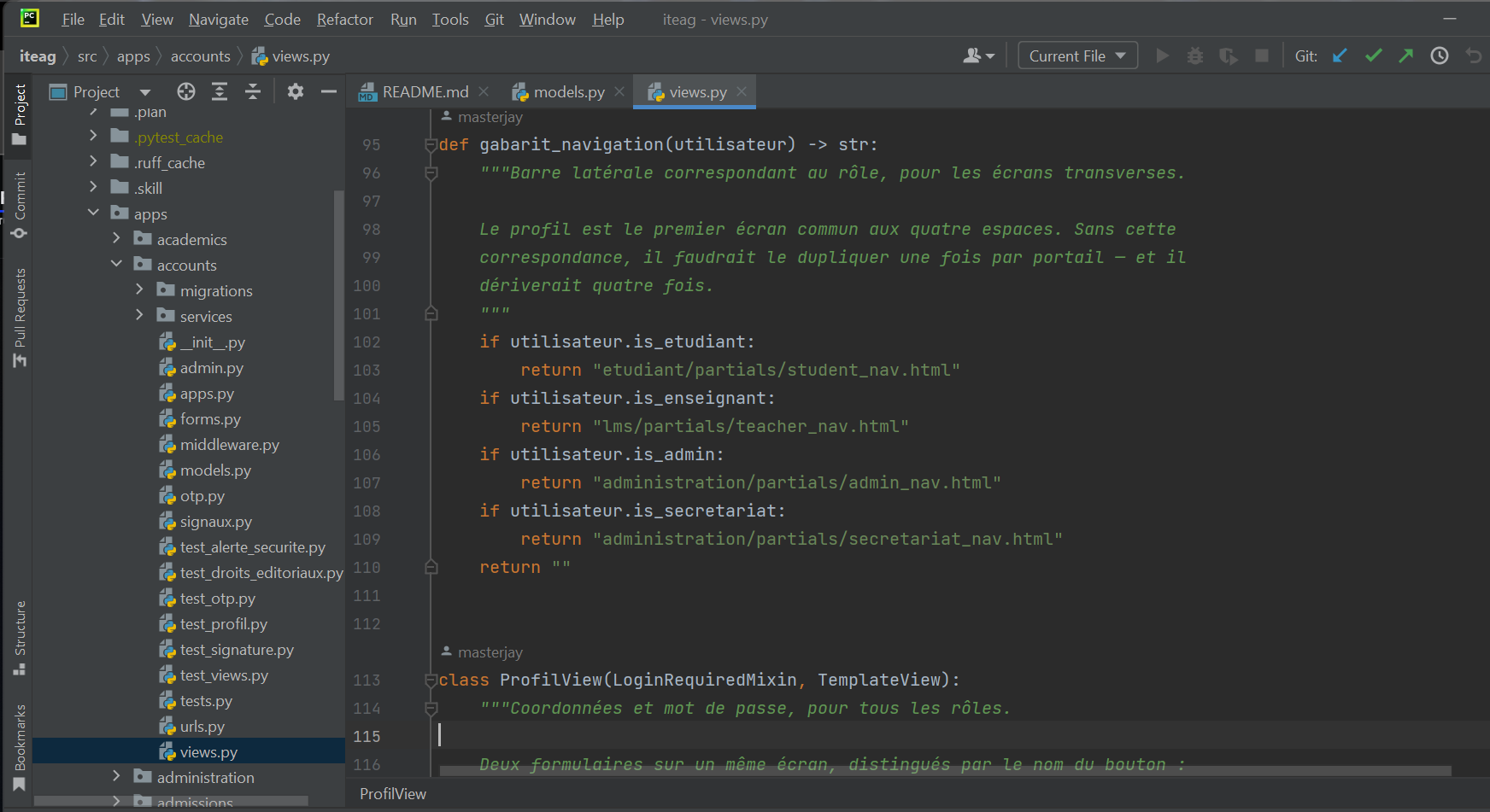Open the Commit tool window
The width and height of the screenshot is (1490, 812).
pyautogui.click(x=19, y=205)
